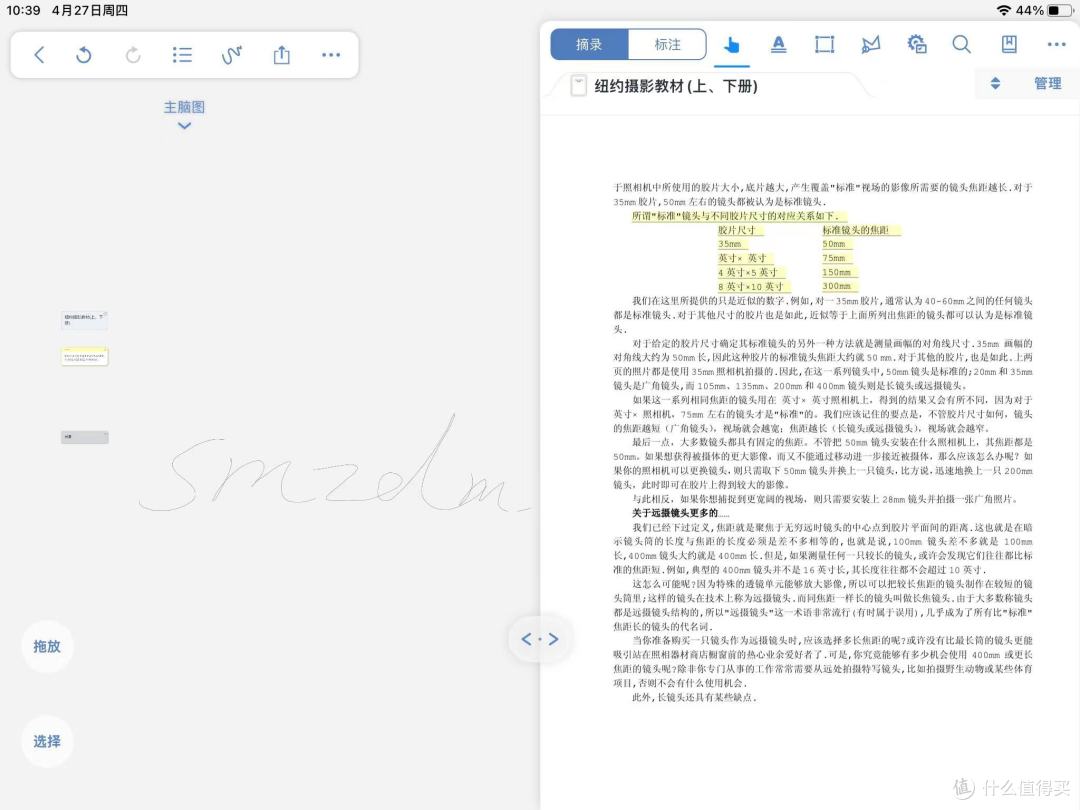
Task: Pick the lasso excerpt tool
Action: 870,44
